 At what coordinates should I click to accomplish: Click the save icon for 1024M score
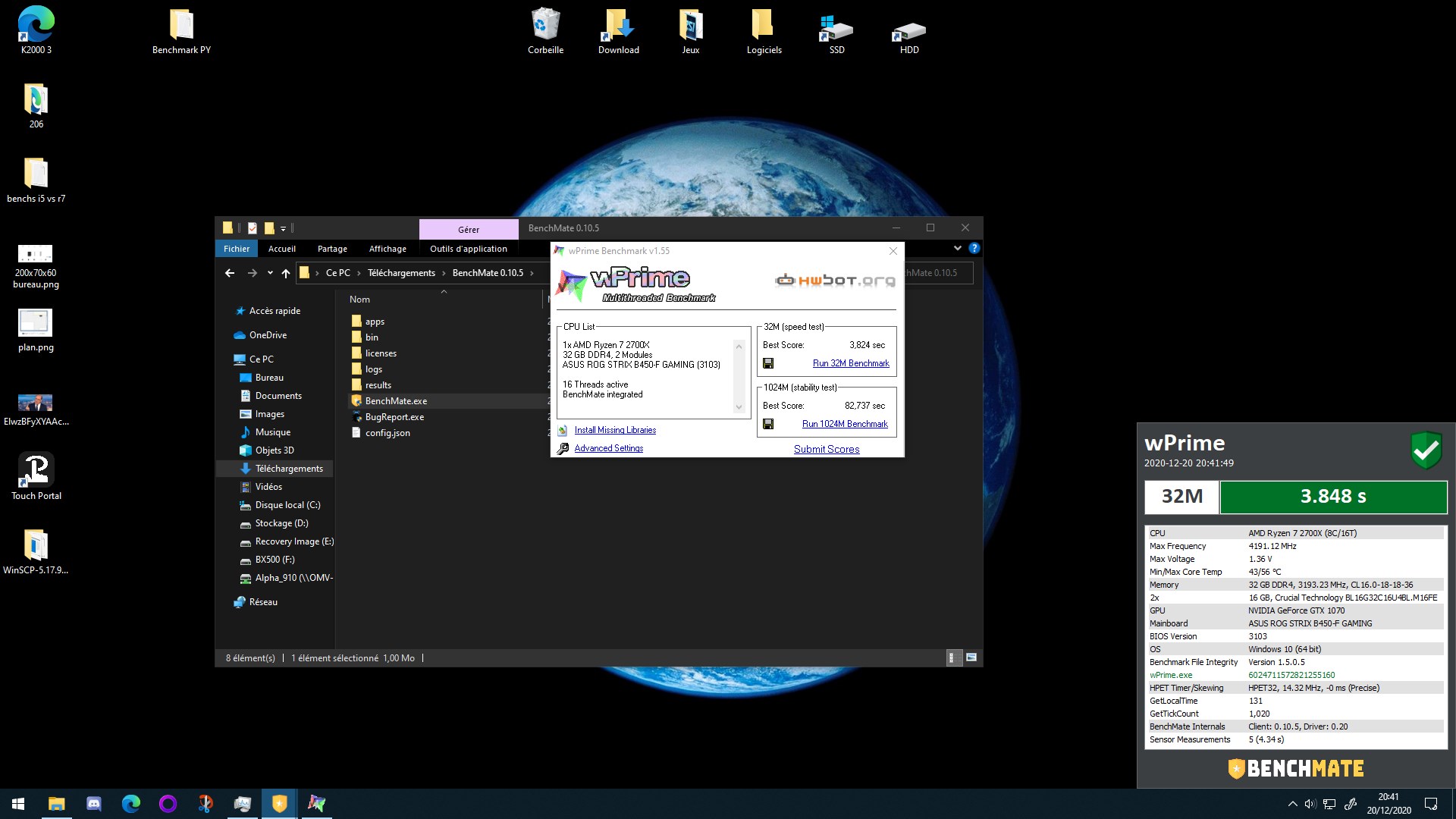tap(768, 424)
